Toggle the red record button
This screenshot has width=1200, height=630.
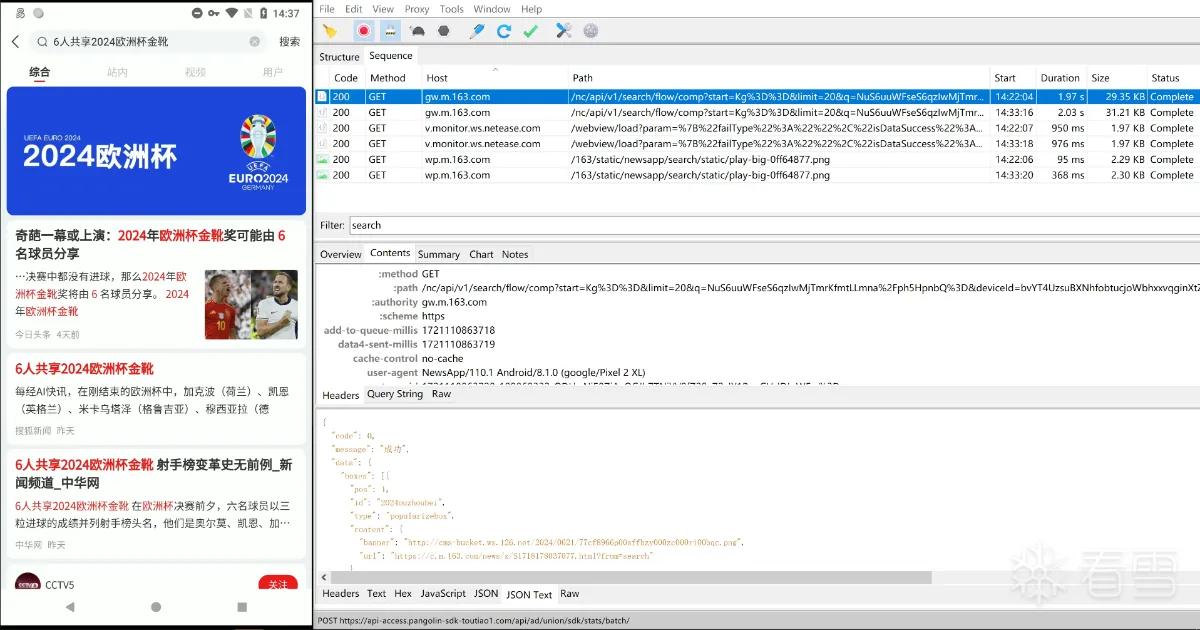(x=363, y=31)
